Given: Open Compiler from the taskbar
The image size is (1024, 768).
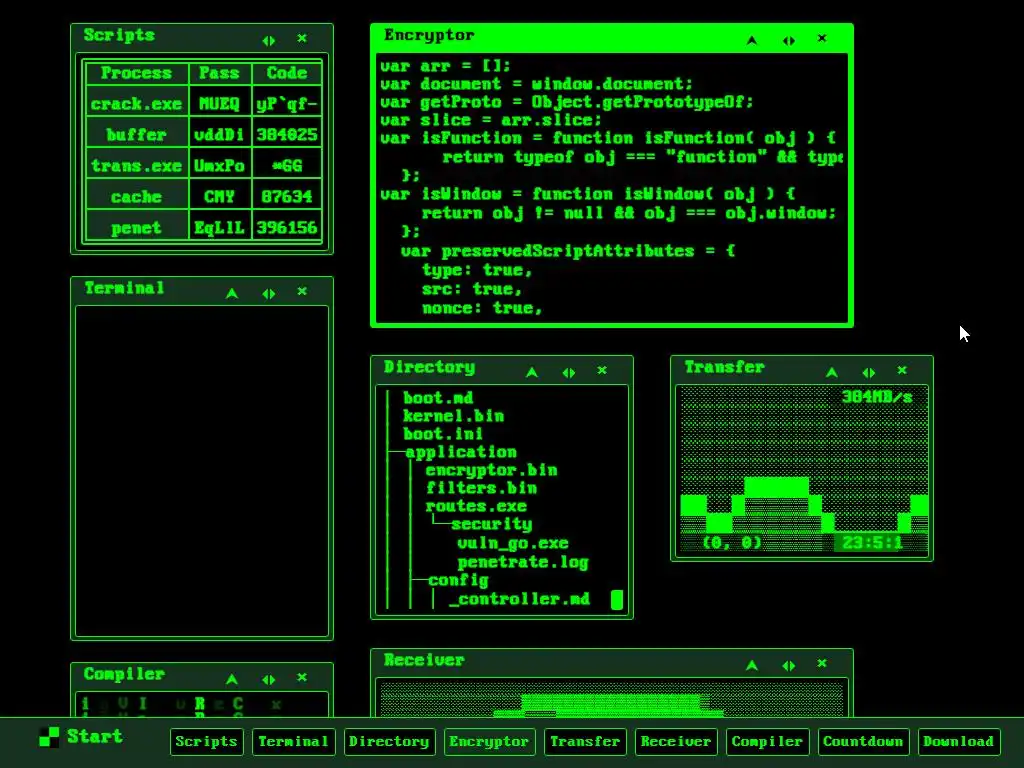Looking at the screenshot, I should (x=767, y=742).
